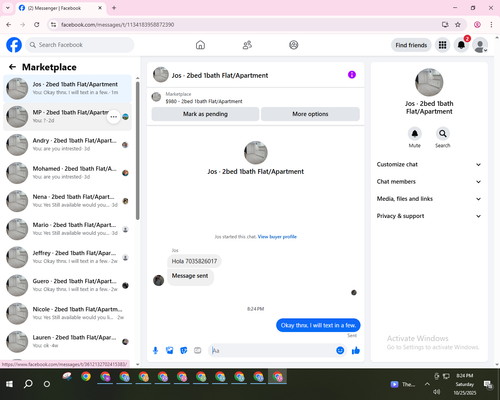Mute this chat with bell icon
Image resolution: width=500 pixels, height=400 pixels.
[415, 134]
